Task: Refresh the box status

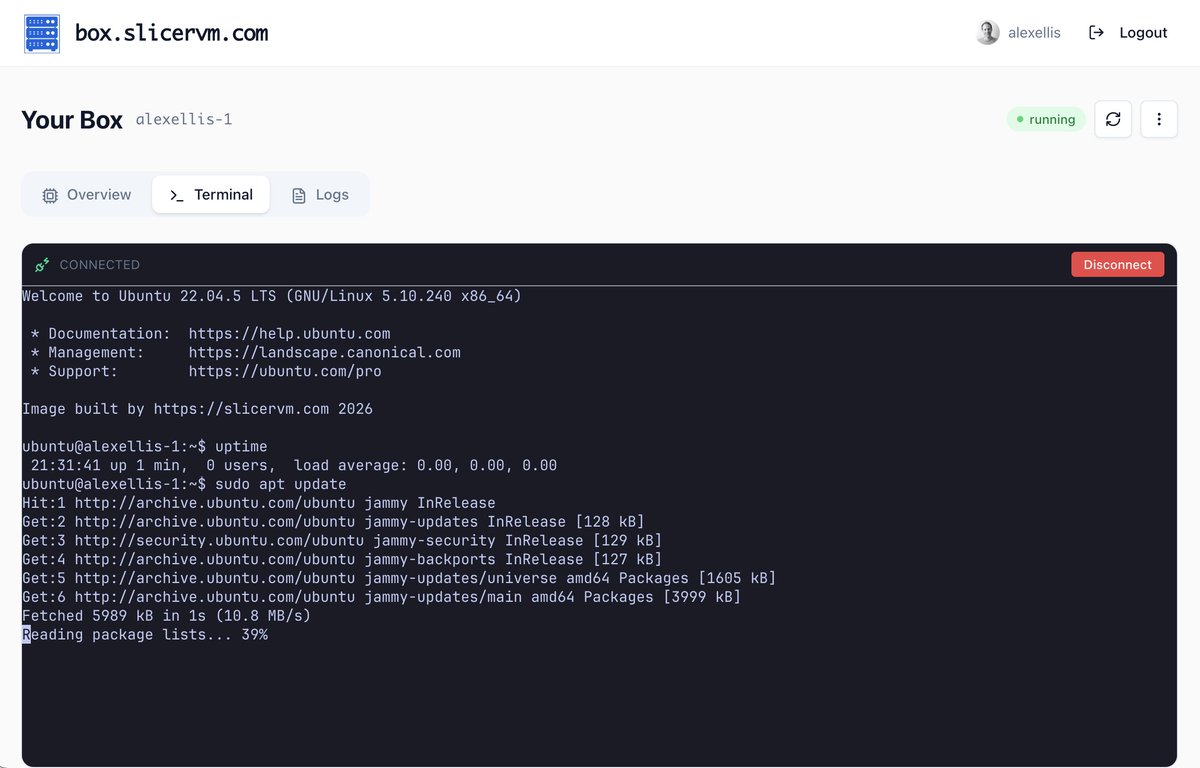Action: click(1113, 119)
